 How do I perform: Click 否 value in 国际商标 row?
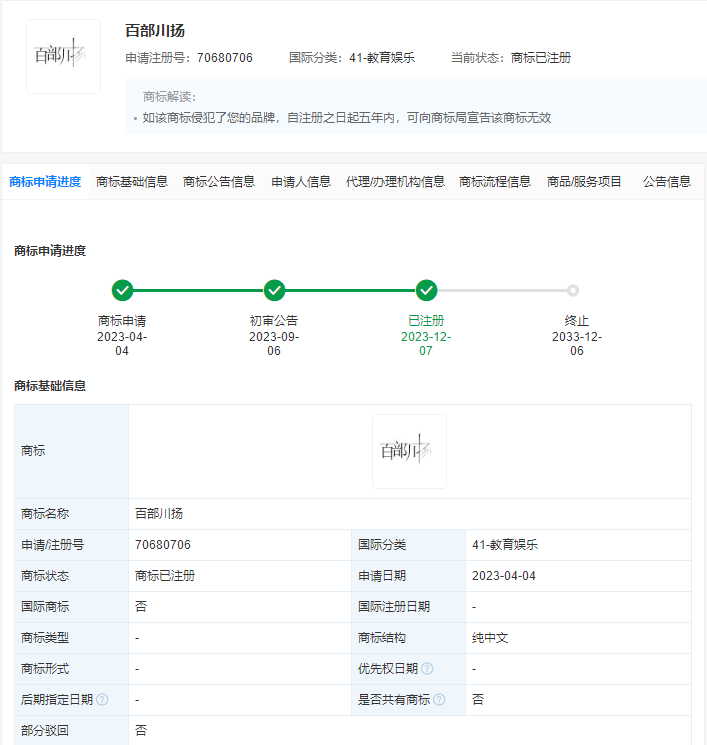coord(141,607)
